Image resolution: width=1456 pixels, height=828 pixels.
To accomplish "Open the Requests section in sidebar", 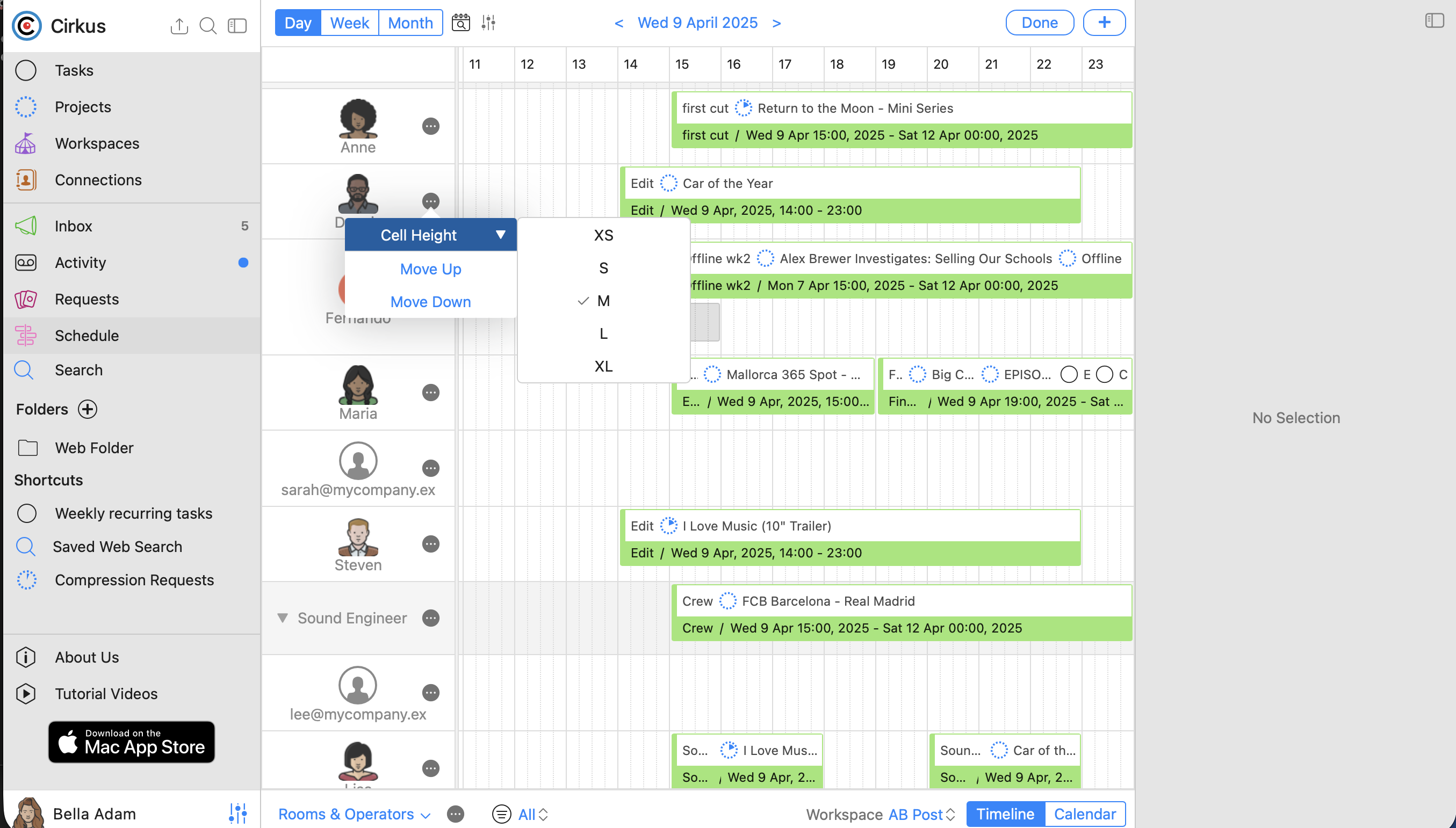I will 87,299.
